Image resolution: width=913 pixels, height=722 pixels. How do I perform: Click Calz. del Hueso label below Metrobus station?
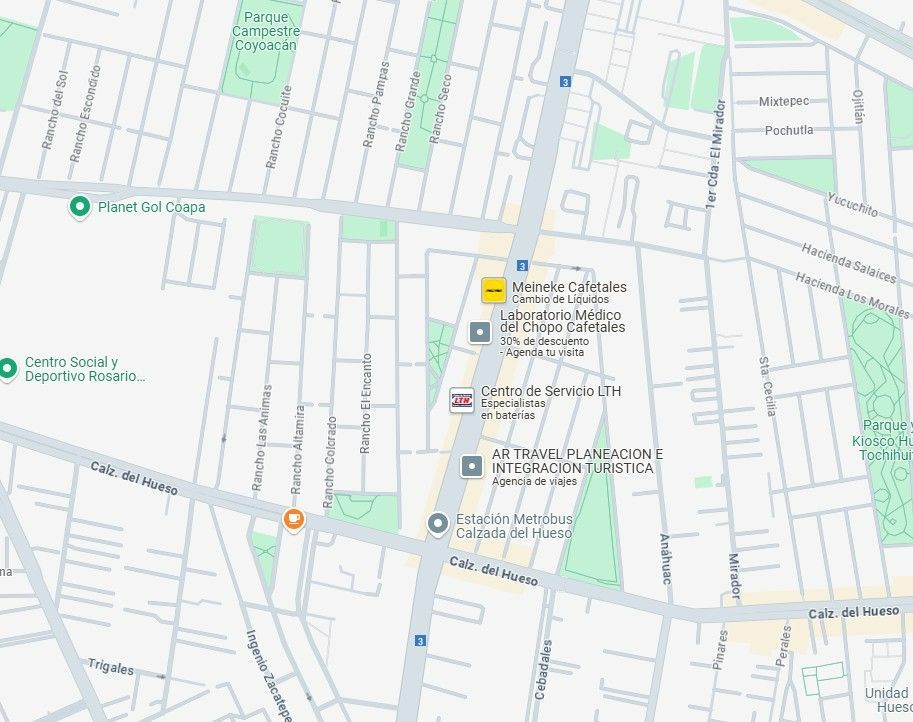pos(493,571)
